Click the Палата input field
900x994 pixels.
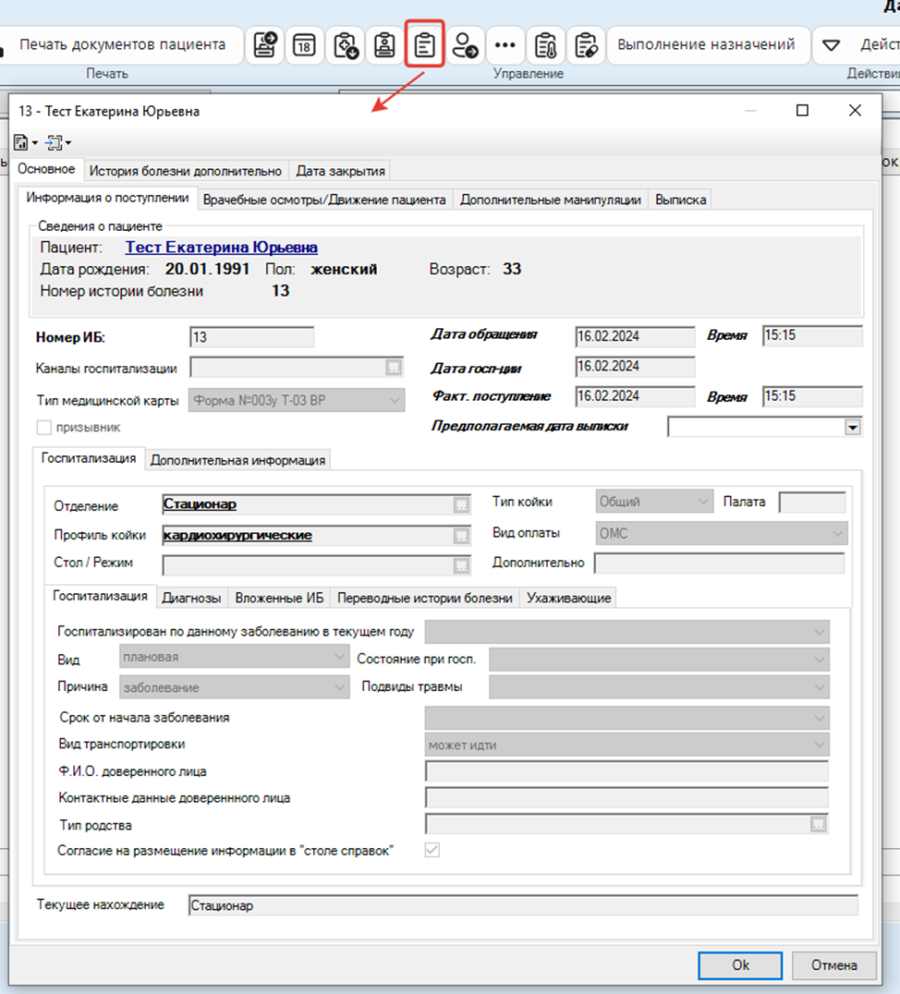pyautogui.click(x=813, y=502)
